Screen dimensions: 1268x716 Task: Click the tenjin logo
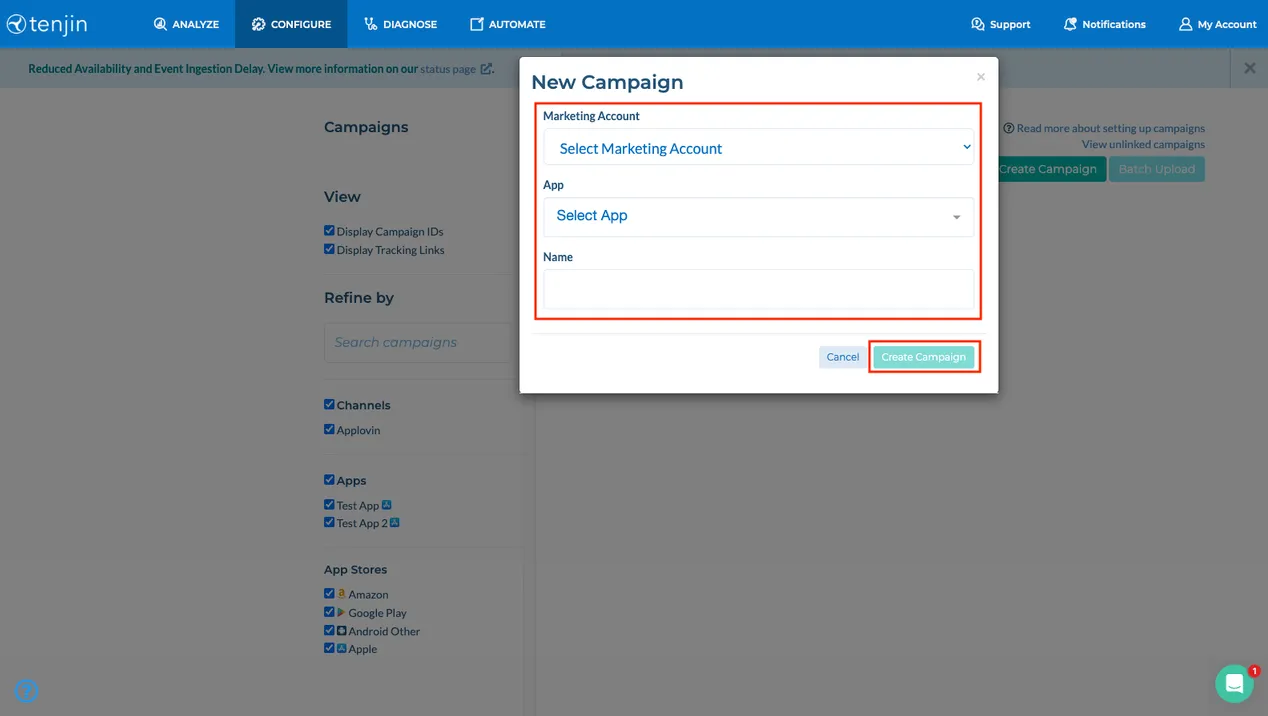coord(46,23)
